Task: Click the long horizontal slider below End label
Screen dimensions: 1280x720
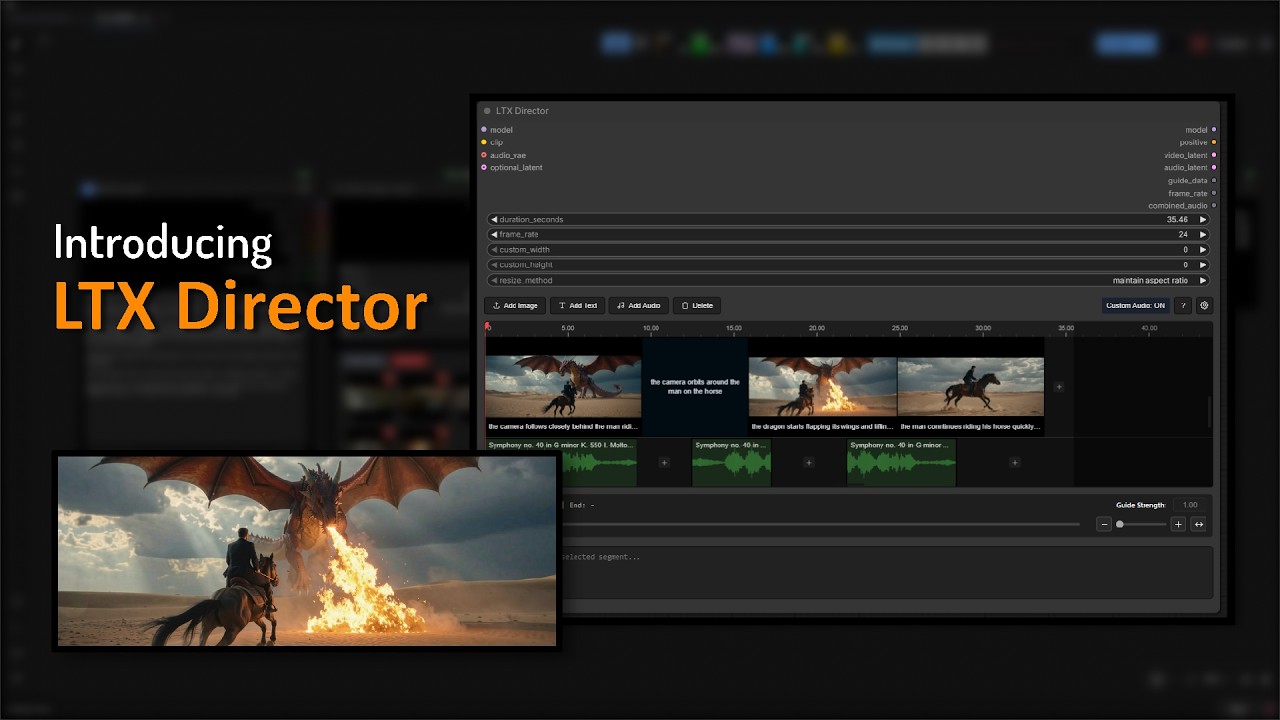Action: tap(820, 524)
